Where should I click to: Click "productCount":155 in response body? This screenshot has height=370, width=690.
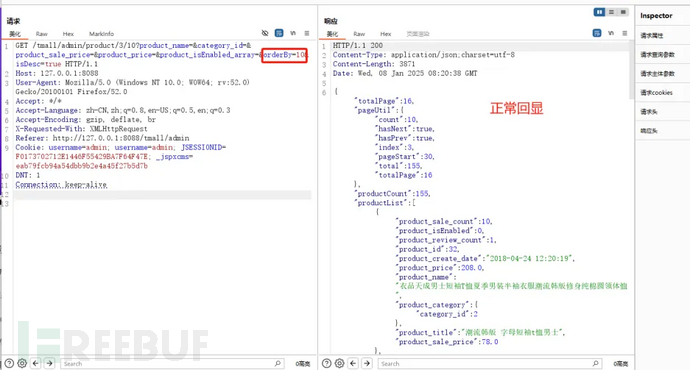click(x=393, y=194)
